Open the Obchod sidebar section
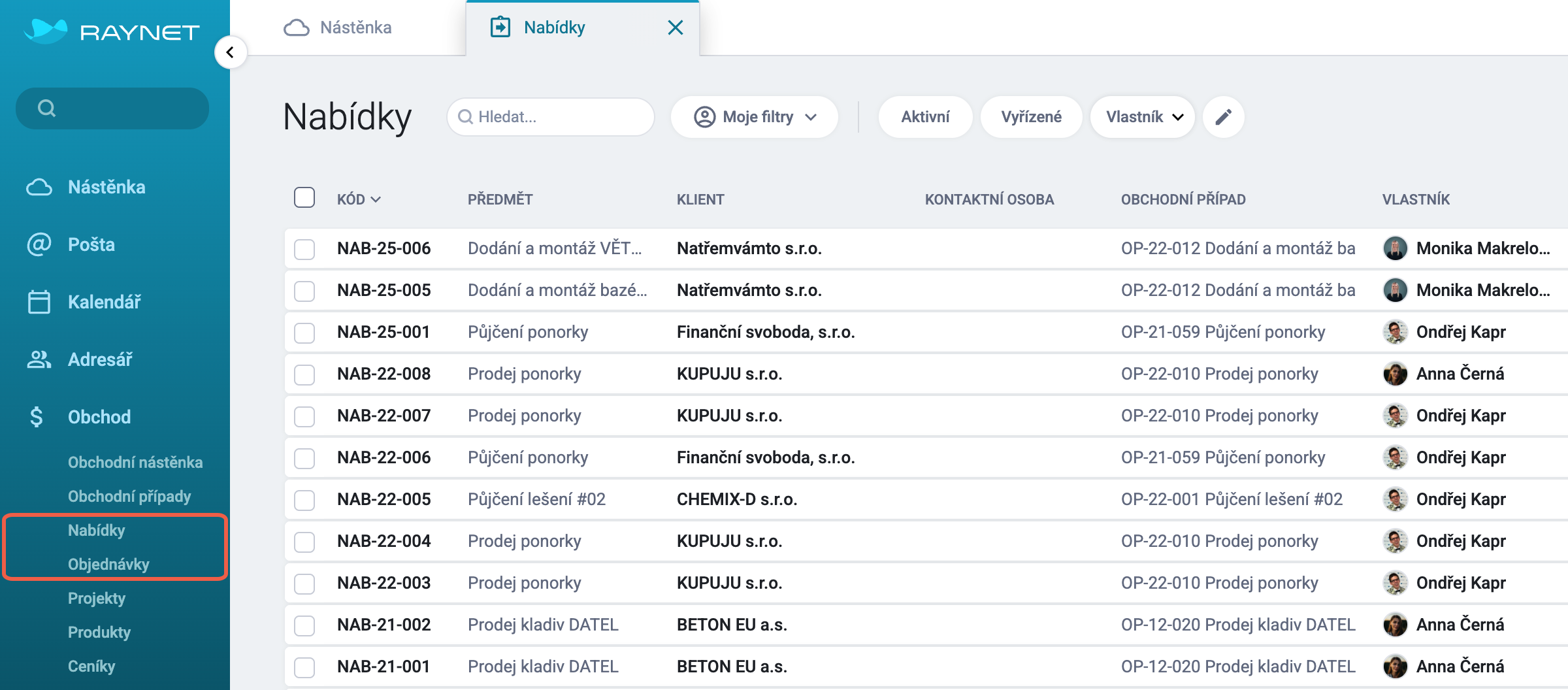 click(x=99, y=417)
